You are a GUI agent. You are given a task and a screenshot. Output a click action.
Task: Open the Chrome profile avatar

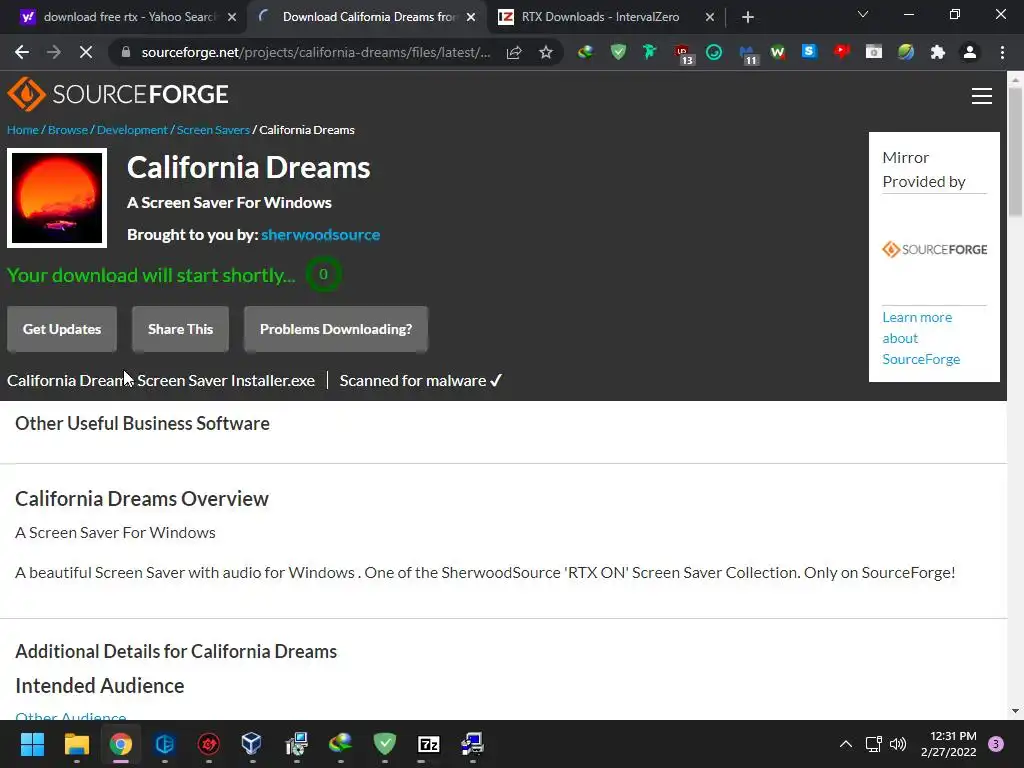coord(970,52)
